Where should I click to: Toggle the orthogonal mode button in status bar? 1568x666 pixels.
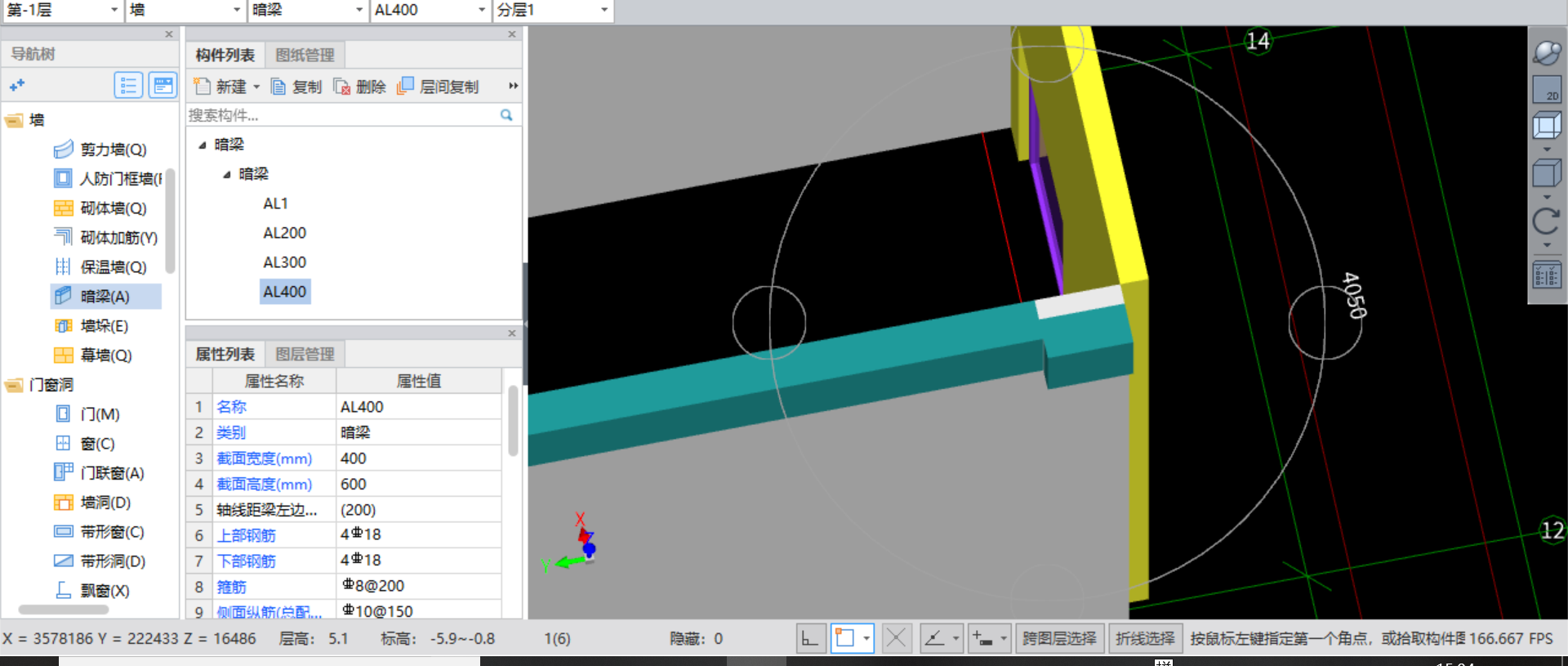click(810, 638)
